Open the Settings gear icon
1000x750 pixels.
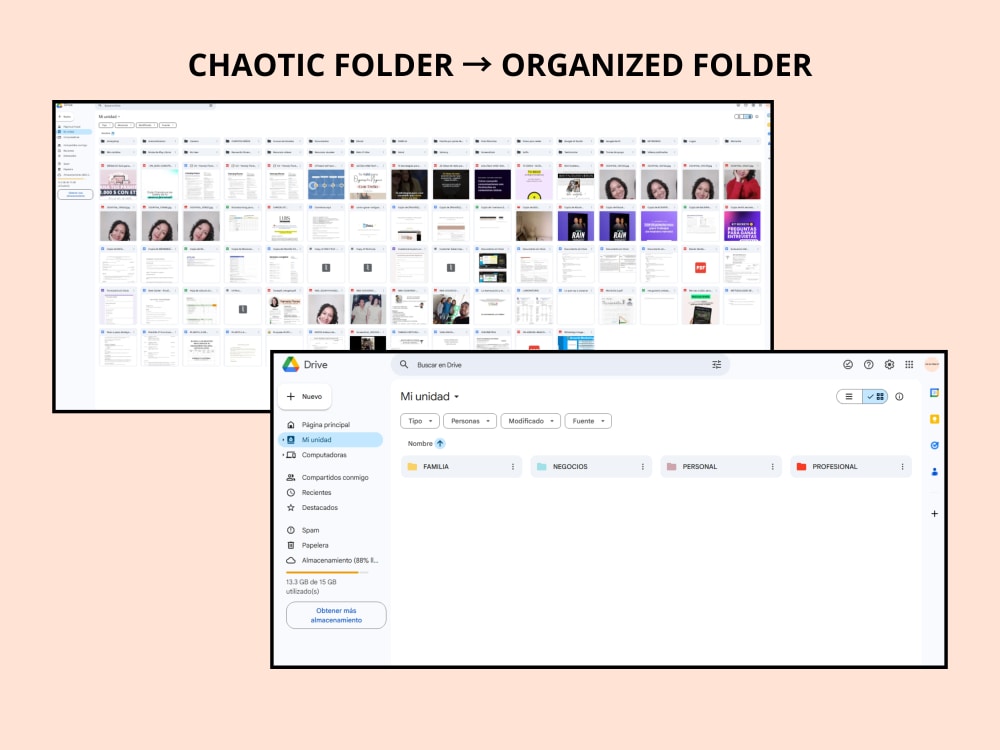point(889,365)
